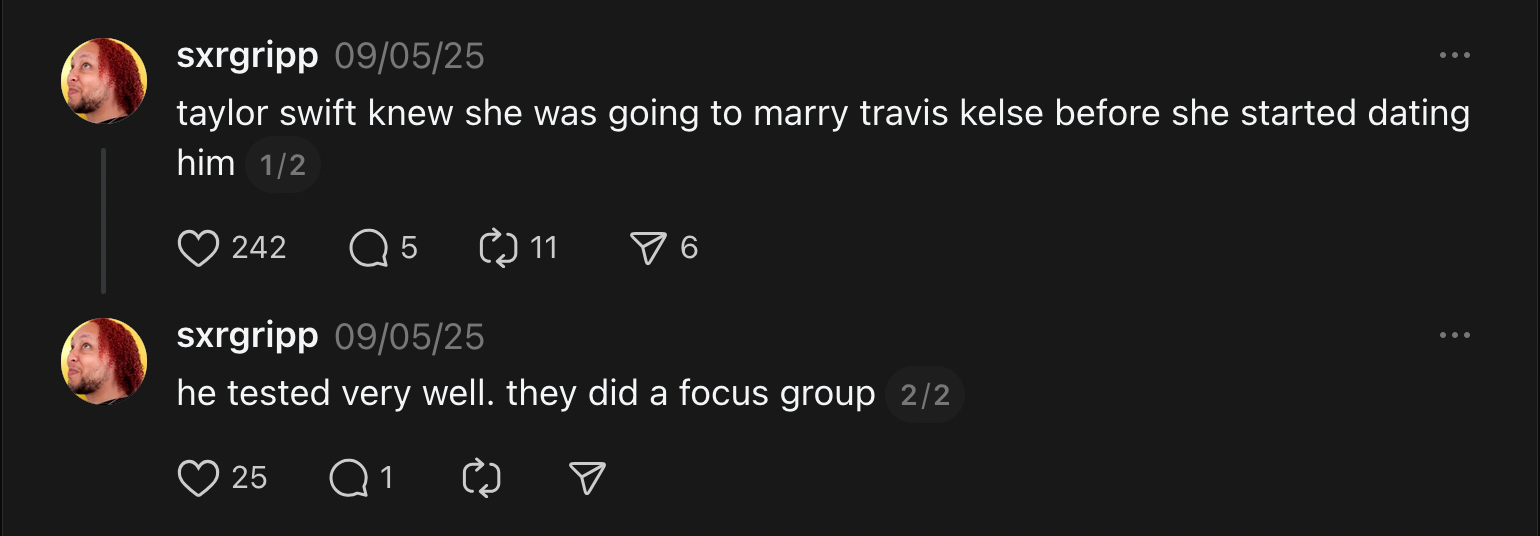Share the first post via send icon
This screenshot has height=536, width=1540.
[648, 248]
